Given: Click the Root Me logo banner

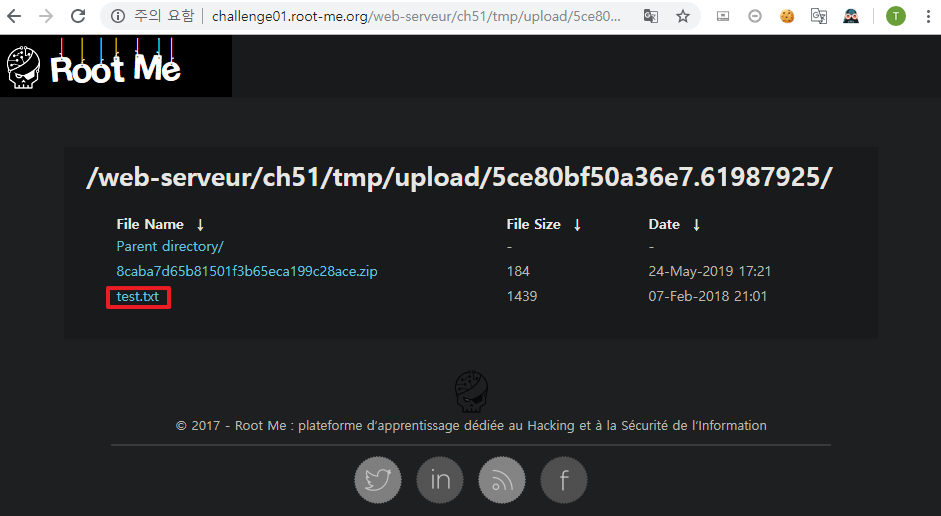Looking at the screenshot, I should coord(116,66).
